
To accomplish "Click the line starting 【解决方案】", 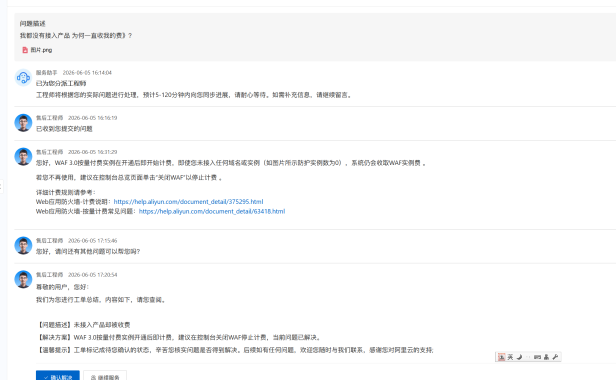I will coord(180,337).
